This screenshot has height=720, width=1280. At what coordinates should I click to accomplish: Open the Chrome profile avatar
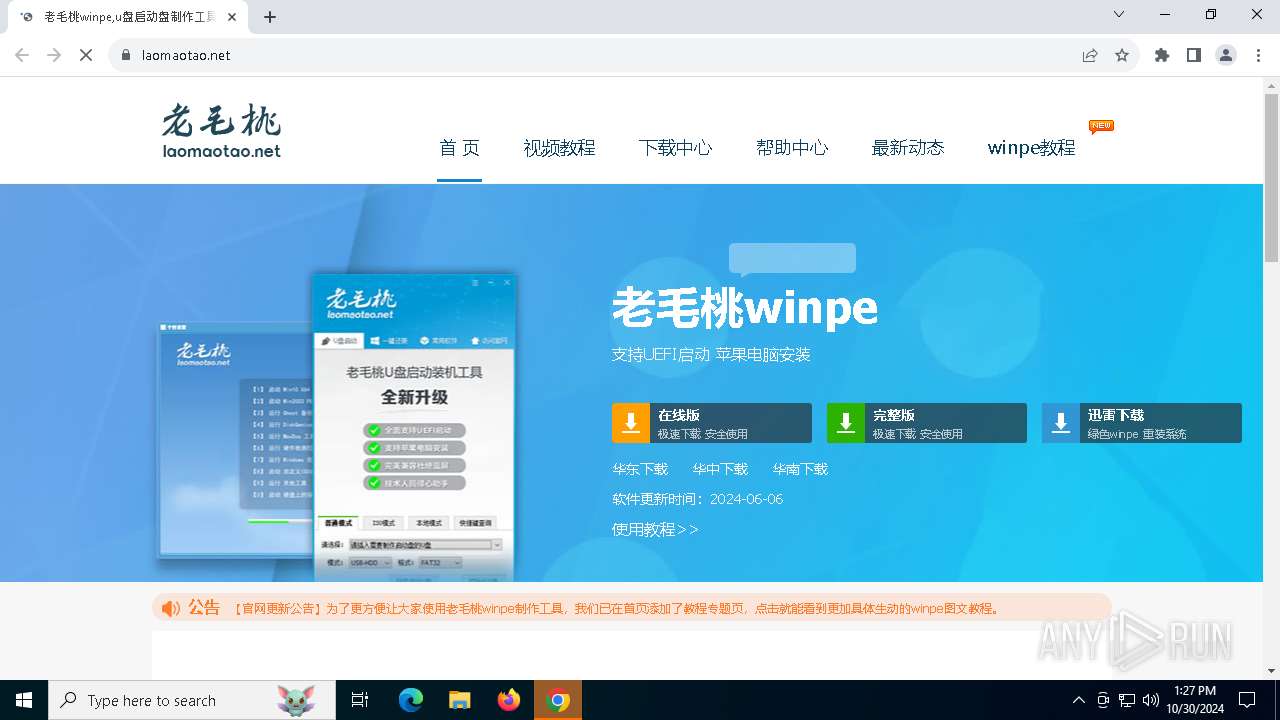(x=1226, y=55)
